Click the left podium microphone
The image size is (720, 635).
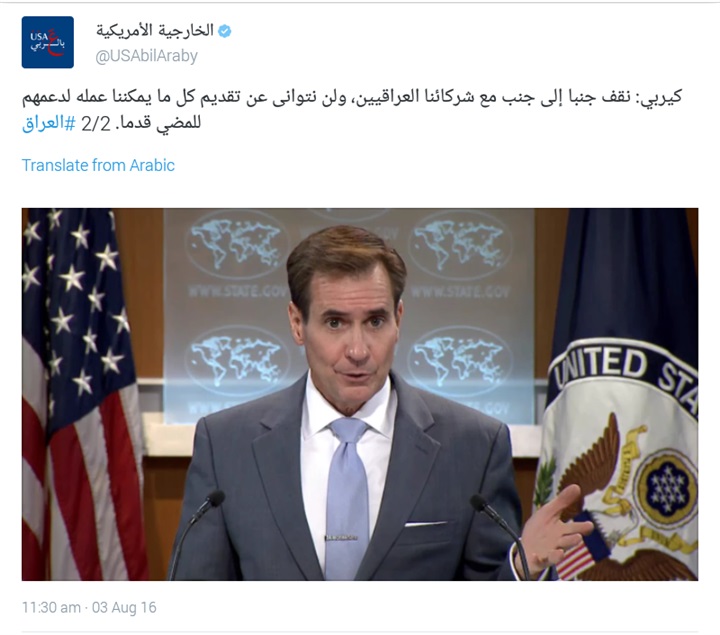point(195,533)
